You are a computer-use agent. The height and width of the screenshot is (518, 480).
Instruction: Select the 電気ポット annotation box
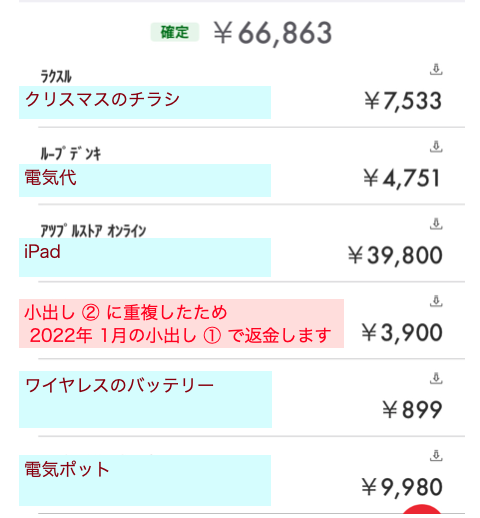(x=145, y=480)
